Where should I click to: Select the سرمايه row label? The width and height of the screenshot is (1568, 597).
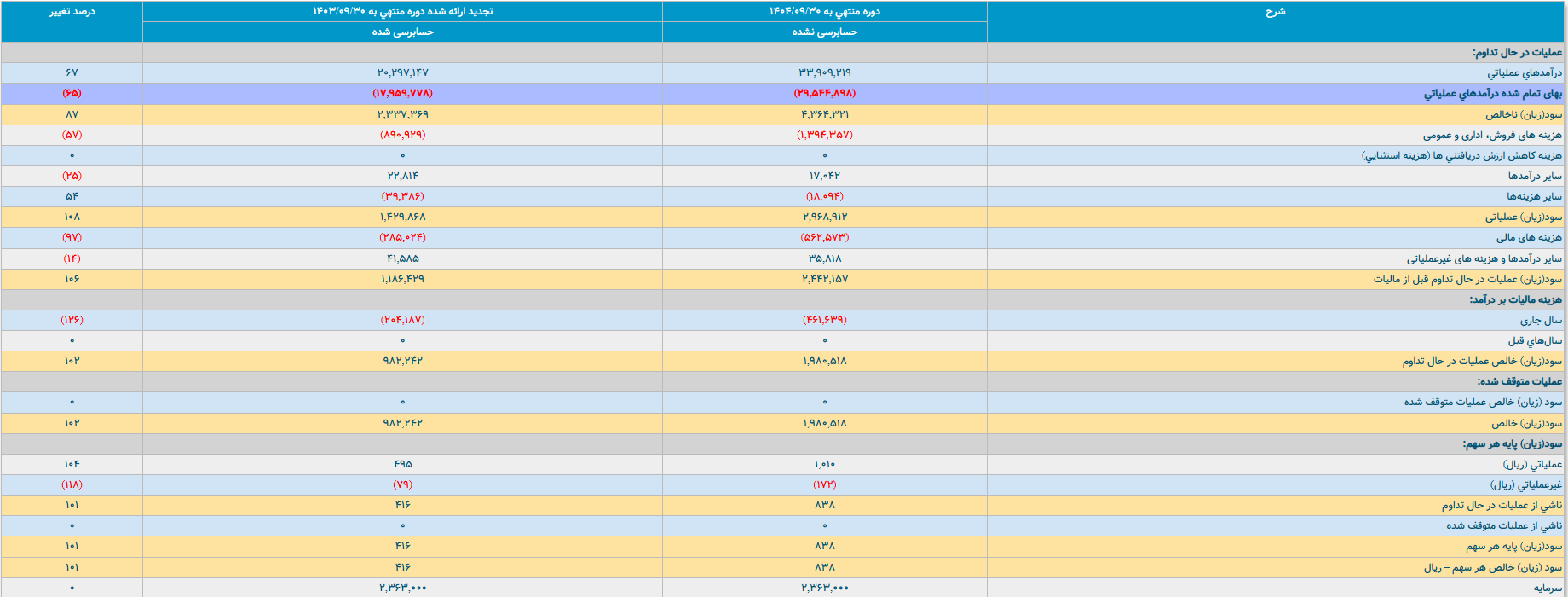1548,588
